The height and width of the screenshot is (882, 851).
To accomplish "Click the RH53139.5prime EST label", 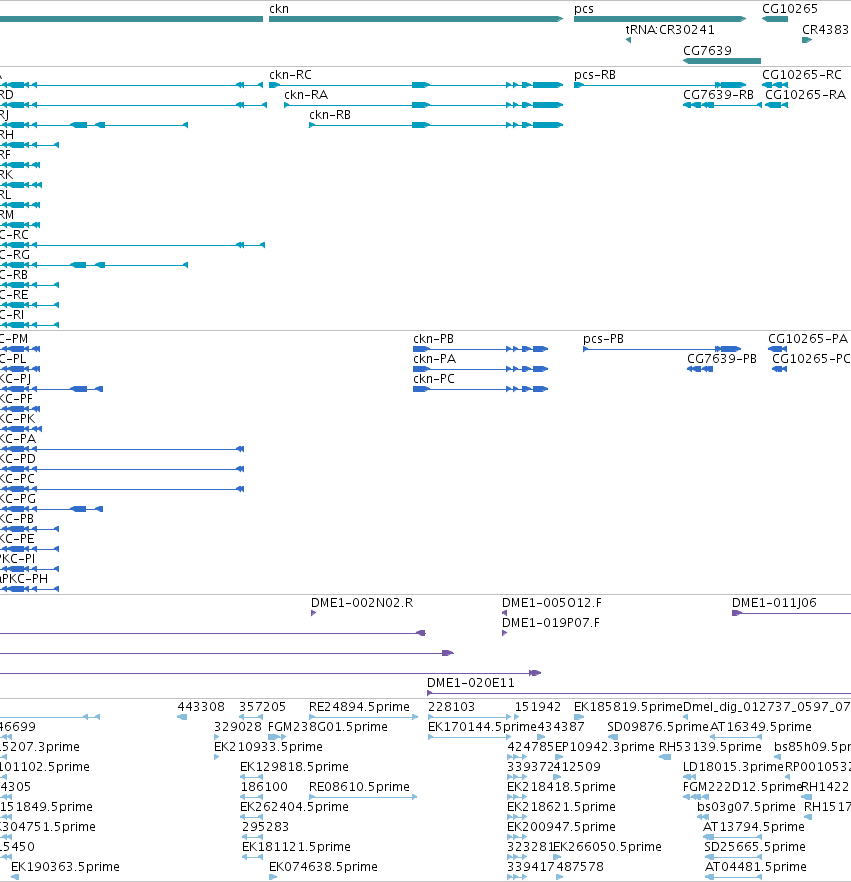I will (x=710, y=747).
